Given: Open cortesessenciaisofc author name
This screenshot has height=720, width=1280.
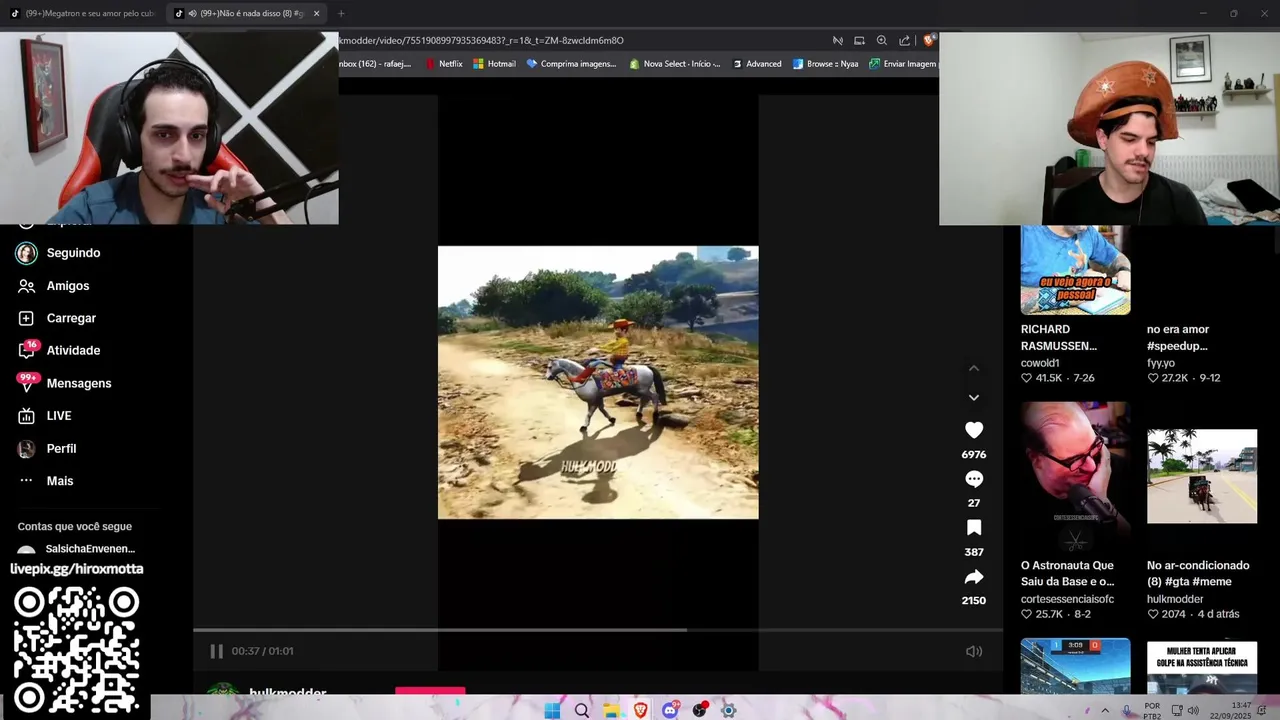Looking at the screenshot, I should [x=1067, y=599].
